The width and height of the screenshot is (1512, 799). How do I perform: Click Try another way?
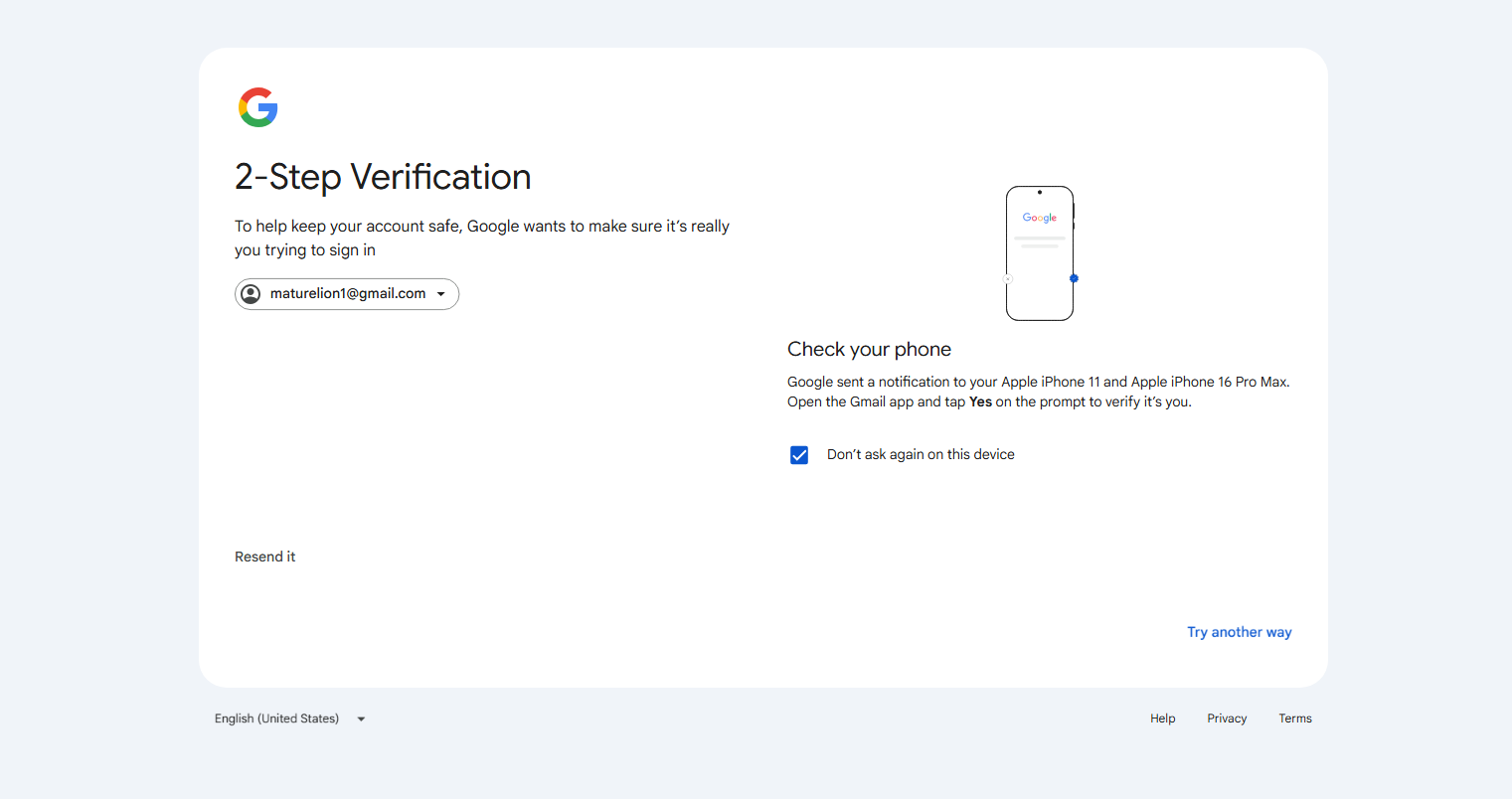1240,632
